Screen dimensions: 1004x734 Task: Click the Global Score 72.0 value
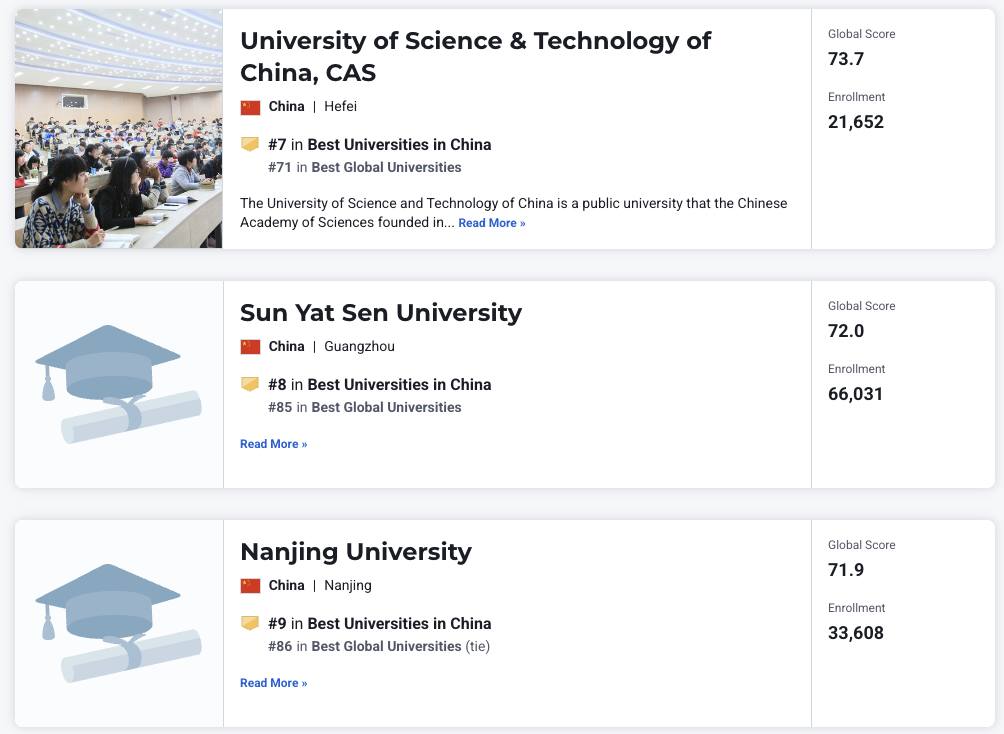(846, 331)
